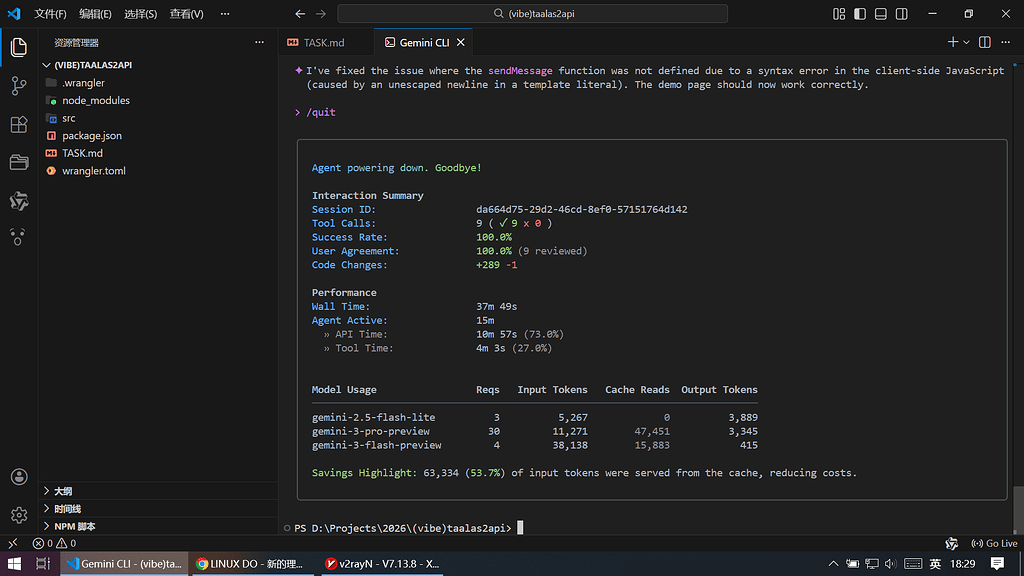Image resolution: width=1024 pixels, height=576 pixels.
Task: Expand the NPM 脚本 section
Action: pos(158,526)
